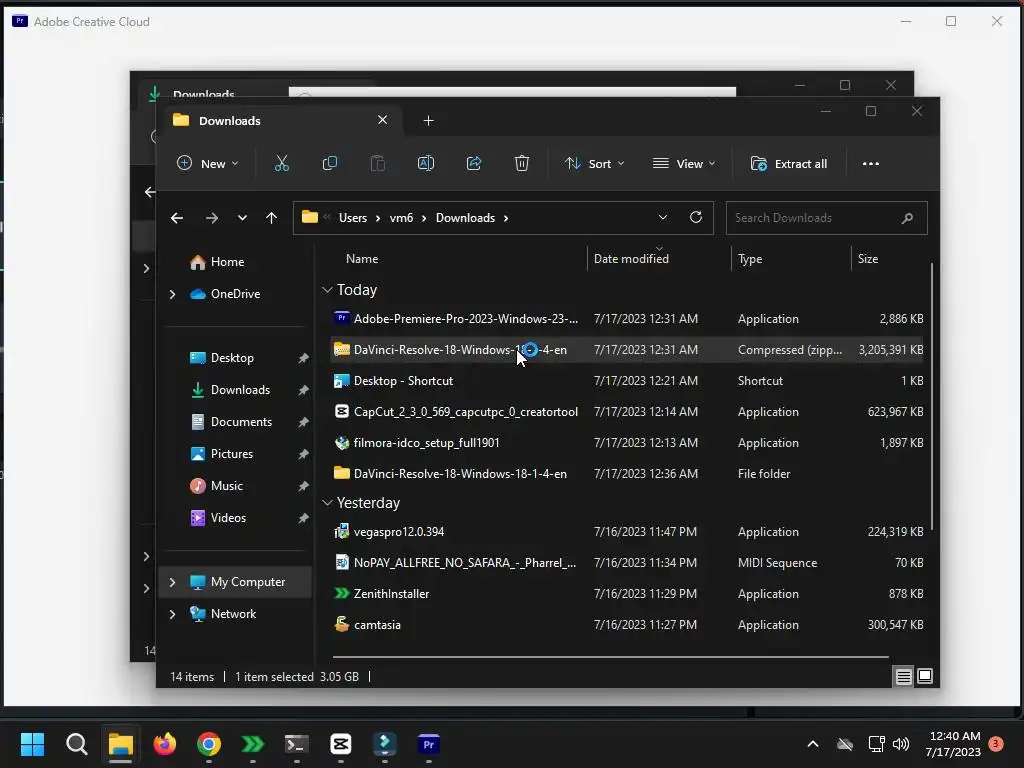The image size is (1024, 768).
Task: Open taskbar Search
Action: 76,744
